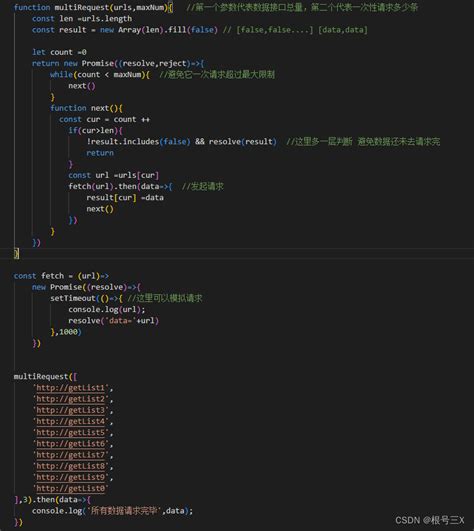Viewport: 474px width, 531px height.
Task: Open the 'http://getList4' link
Action: tap(70, 421)
